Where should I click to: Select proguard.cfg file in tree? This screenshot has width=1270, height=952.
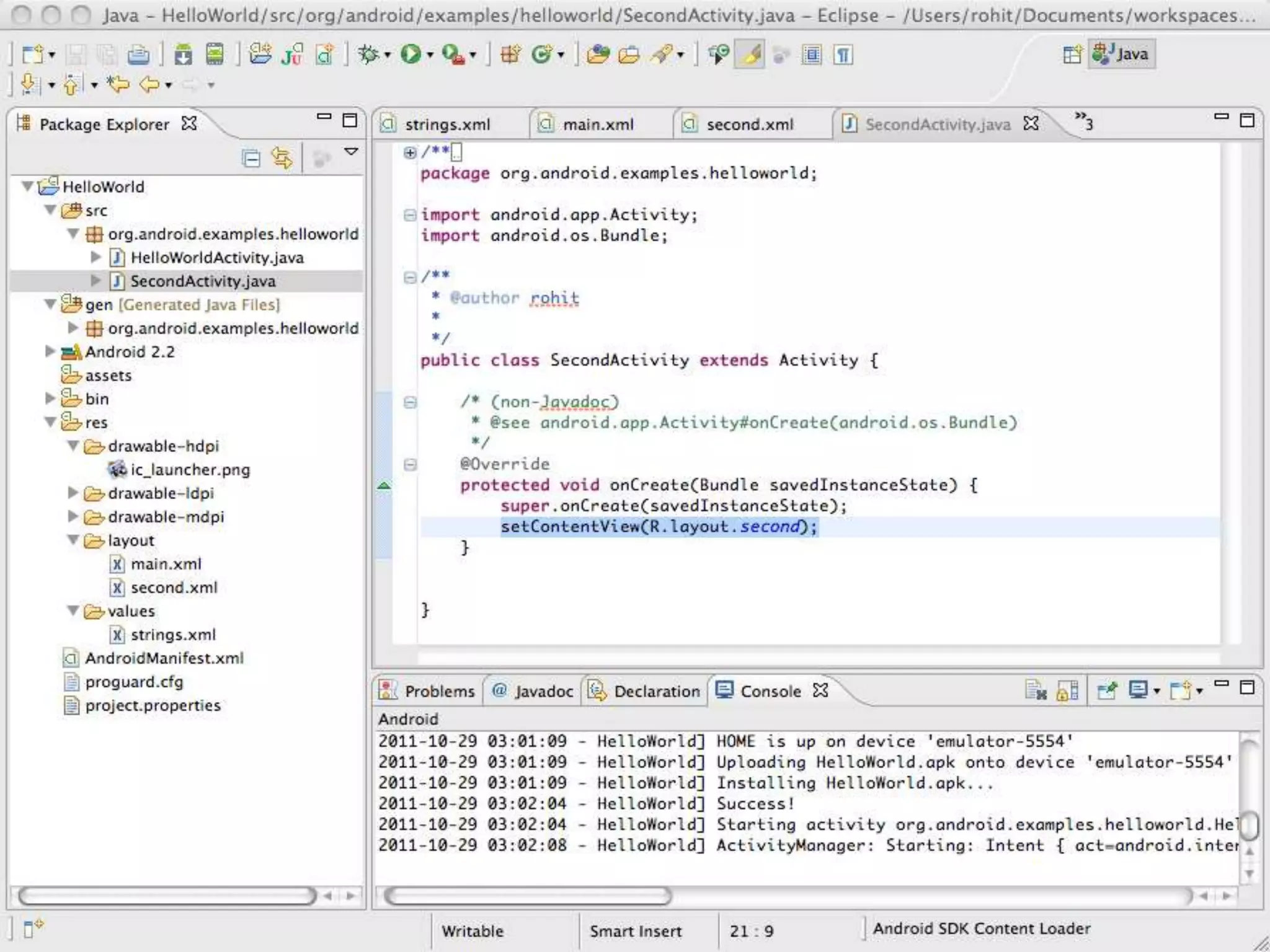point(134,682)
